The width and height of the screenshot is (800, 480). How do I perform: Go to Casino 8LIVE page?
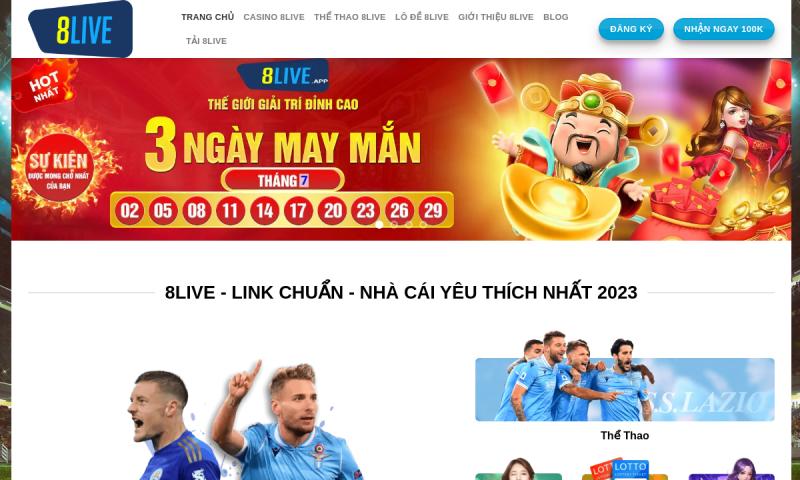pyautogui.click(x=273, y=17)
